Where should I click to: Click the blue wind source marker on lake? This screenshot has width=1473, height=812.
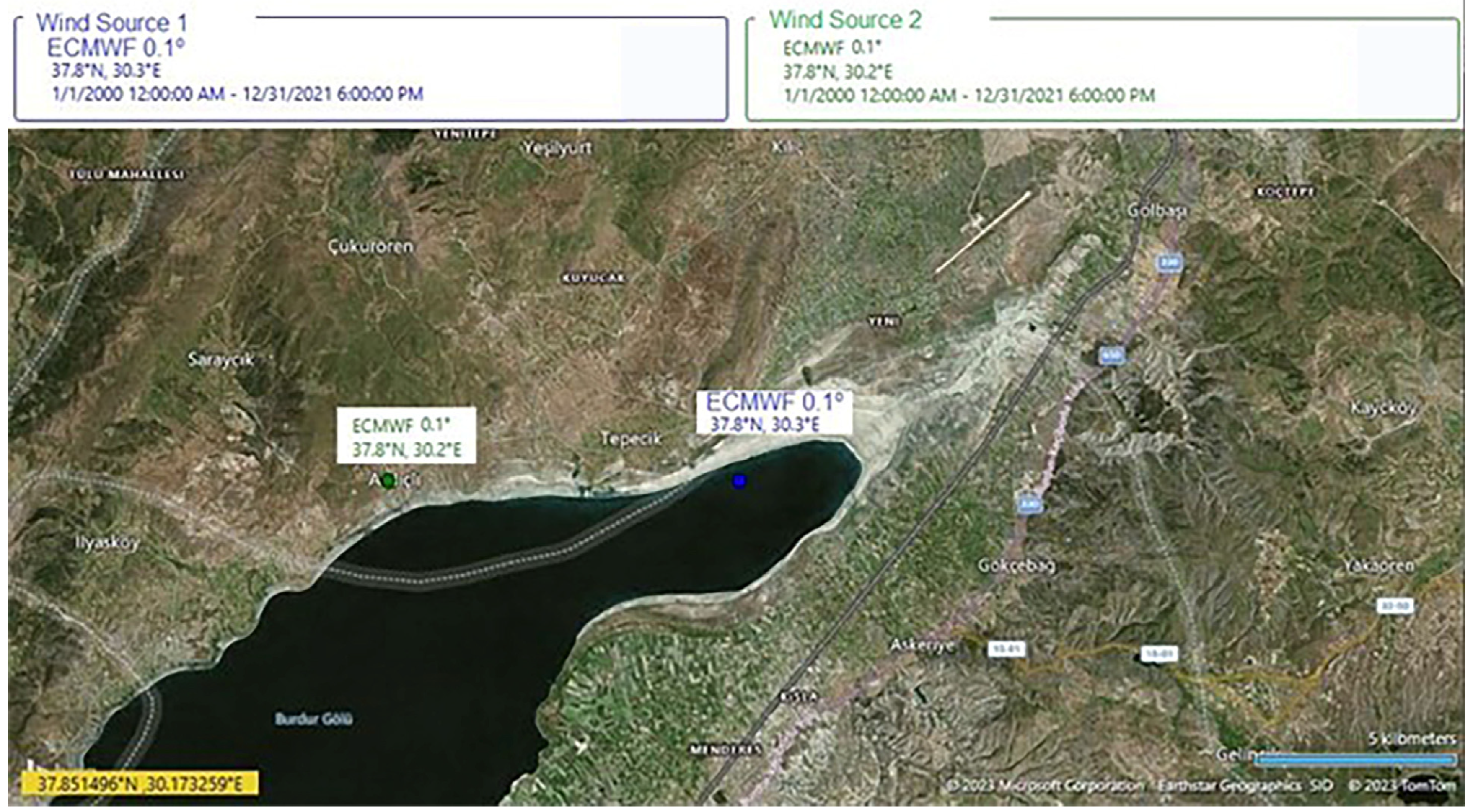click(x=739, y=481)
